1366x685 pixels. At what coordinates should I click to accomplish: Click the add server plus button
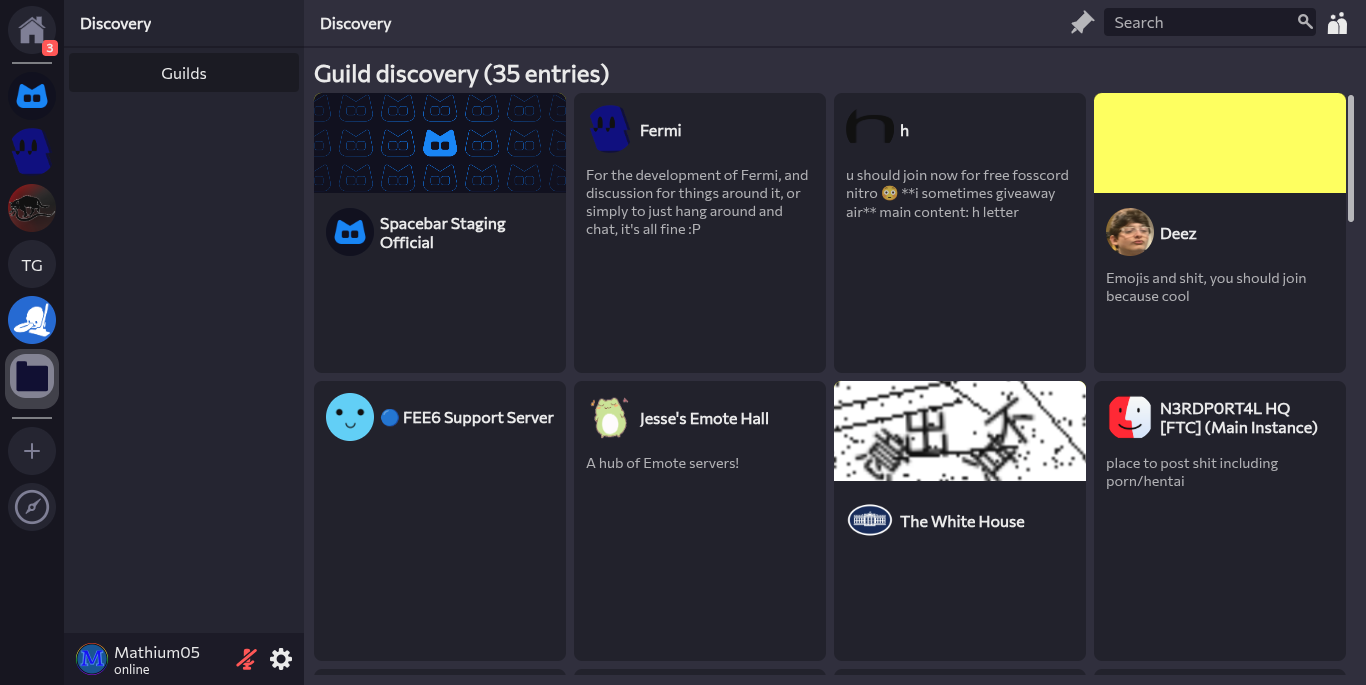click(x=32, y=452)
